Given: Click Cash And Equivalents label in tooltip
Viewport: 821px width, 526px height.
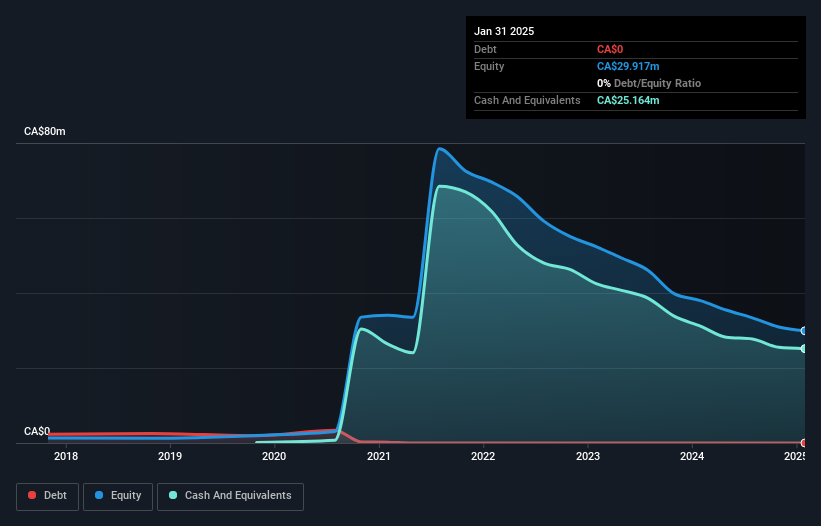Looking at the screenshot, I should [x=527, y=100].
